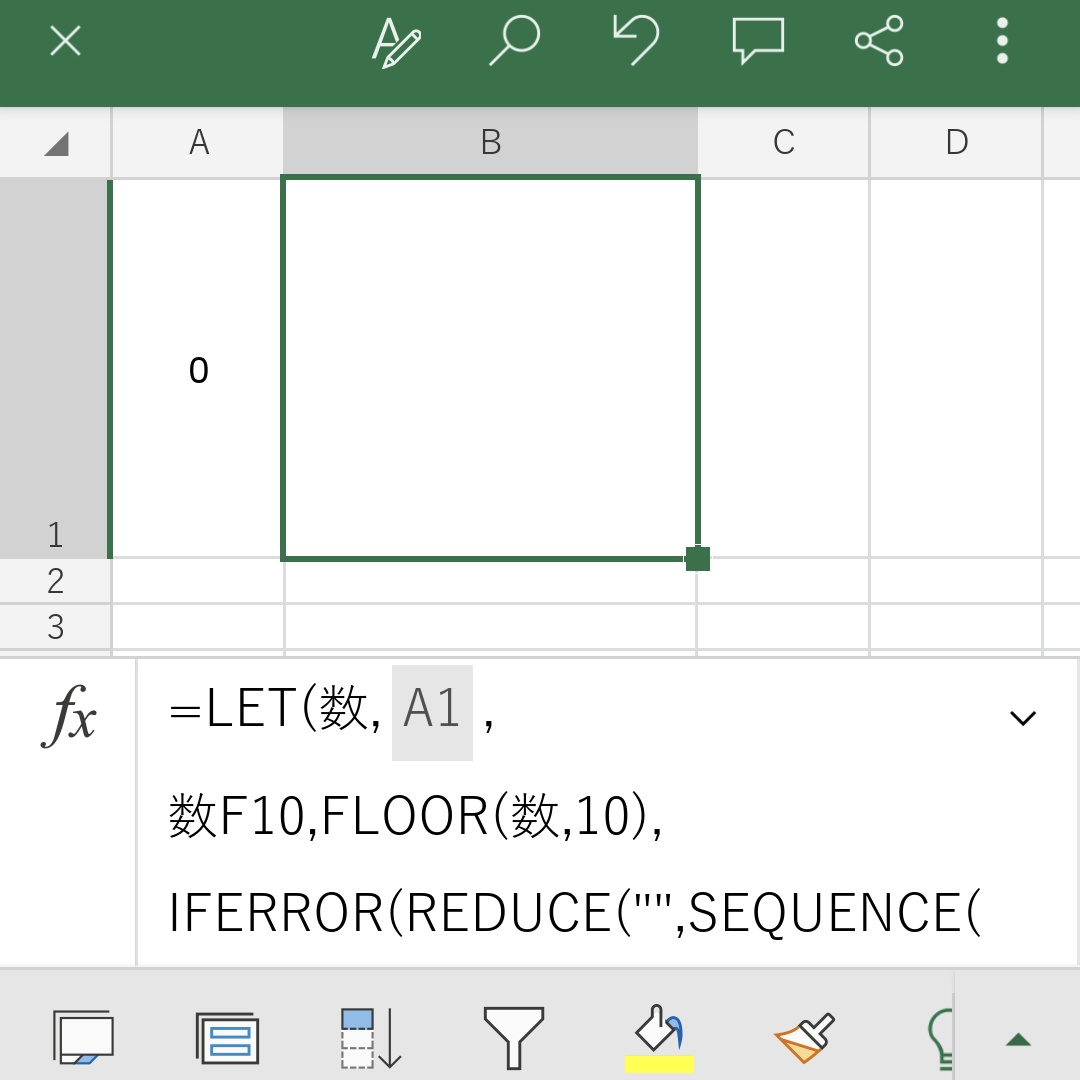Undo the last action

636,41
